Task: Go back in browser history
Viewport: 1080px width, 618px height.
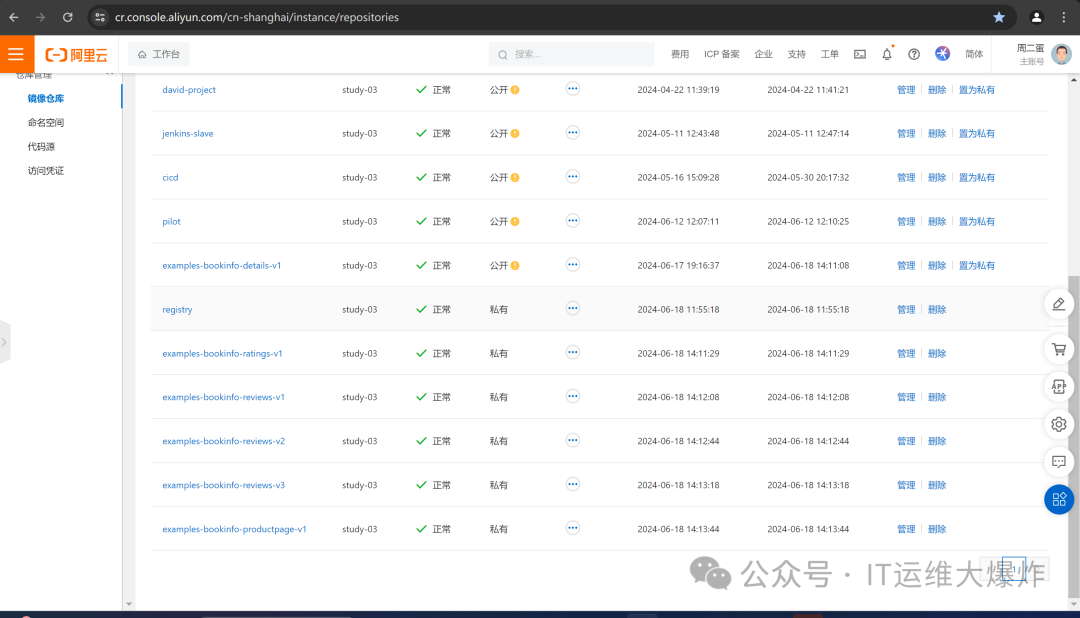Action: coord(14,17)
